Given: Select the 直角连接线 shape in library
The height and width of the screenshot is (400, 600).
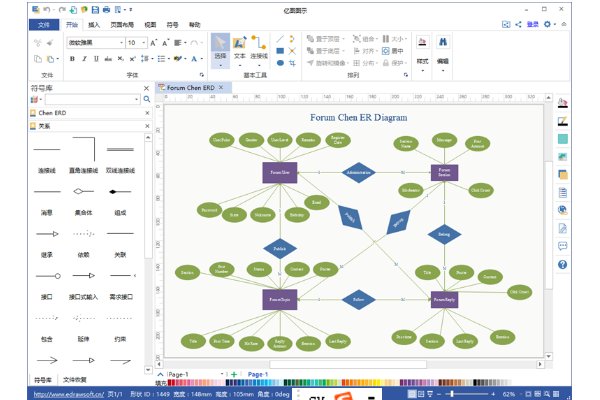Looking at the screenshot, I should [83, 154].
